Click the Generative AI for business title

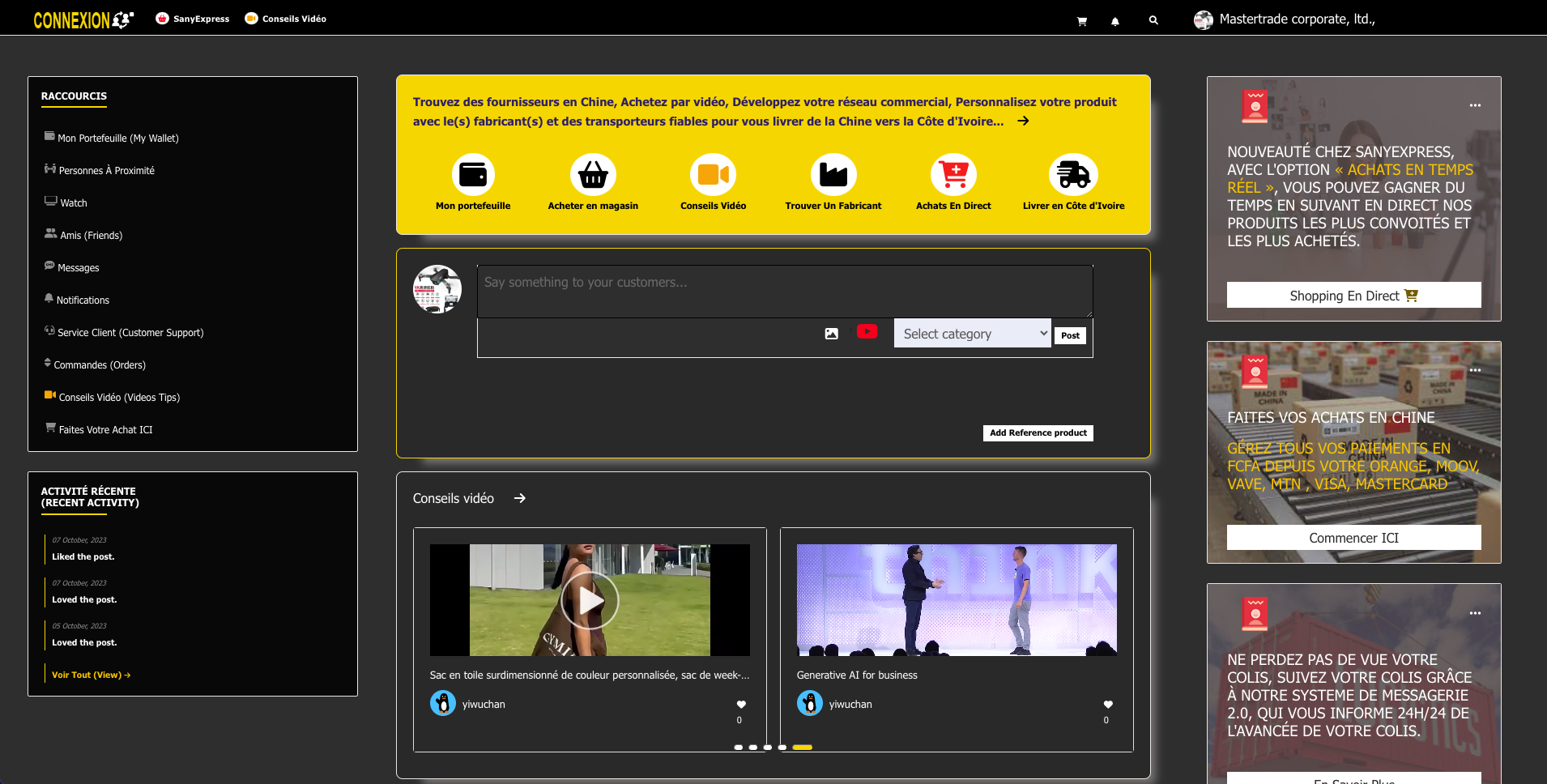tap(857, 675)
